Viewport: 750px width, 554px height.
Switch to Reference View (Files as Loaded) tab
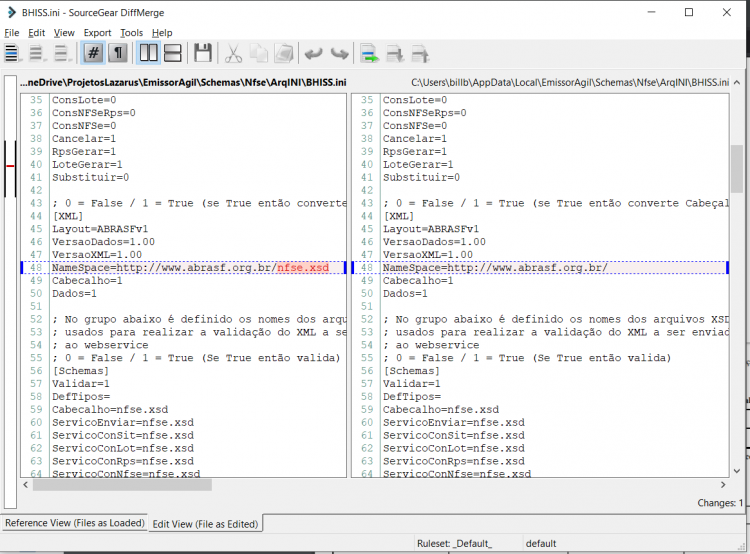[x=75, y=523]
